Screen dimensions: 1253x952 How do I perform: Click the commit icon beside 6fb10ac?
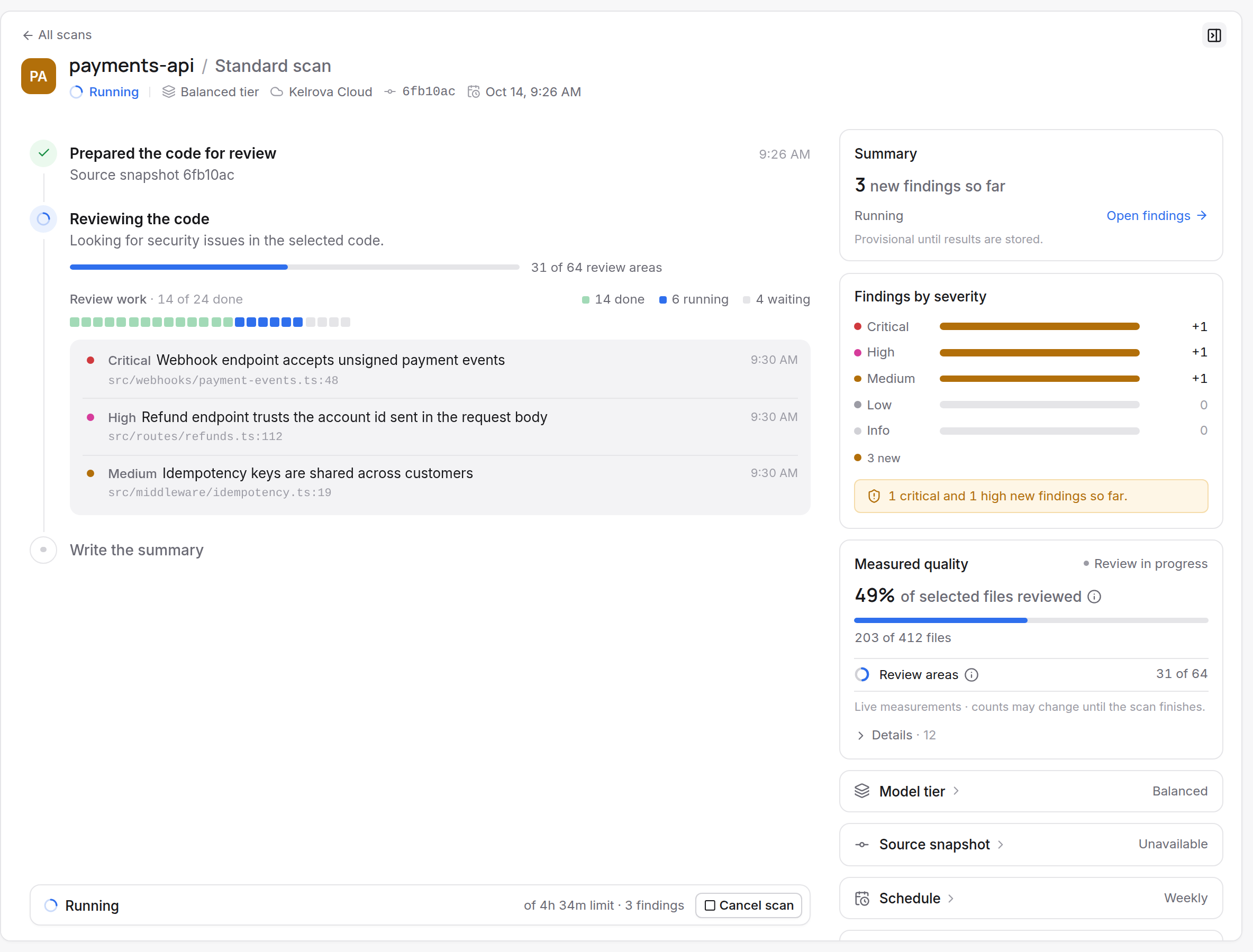390,92
